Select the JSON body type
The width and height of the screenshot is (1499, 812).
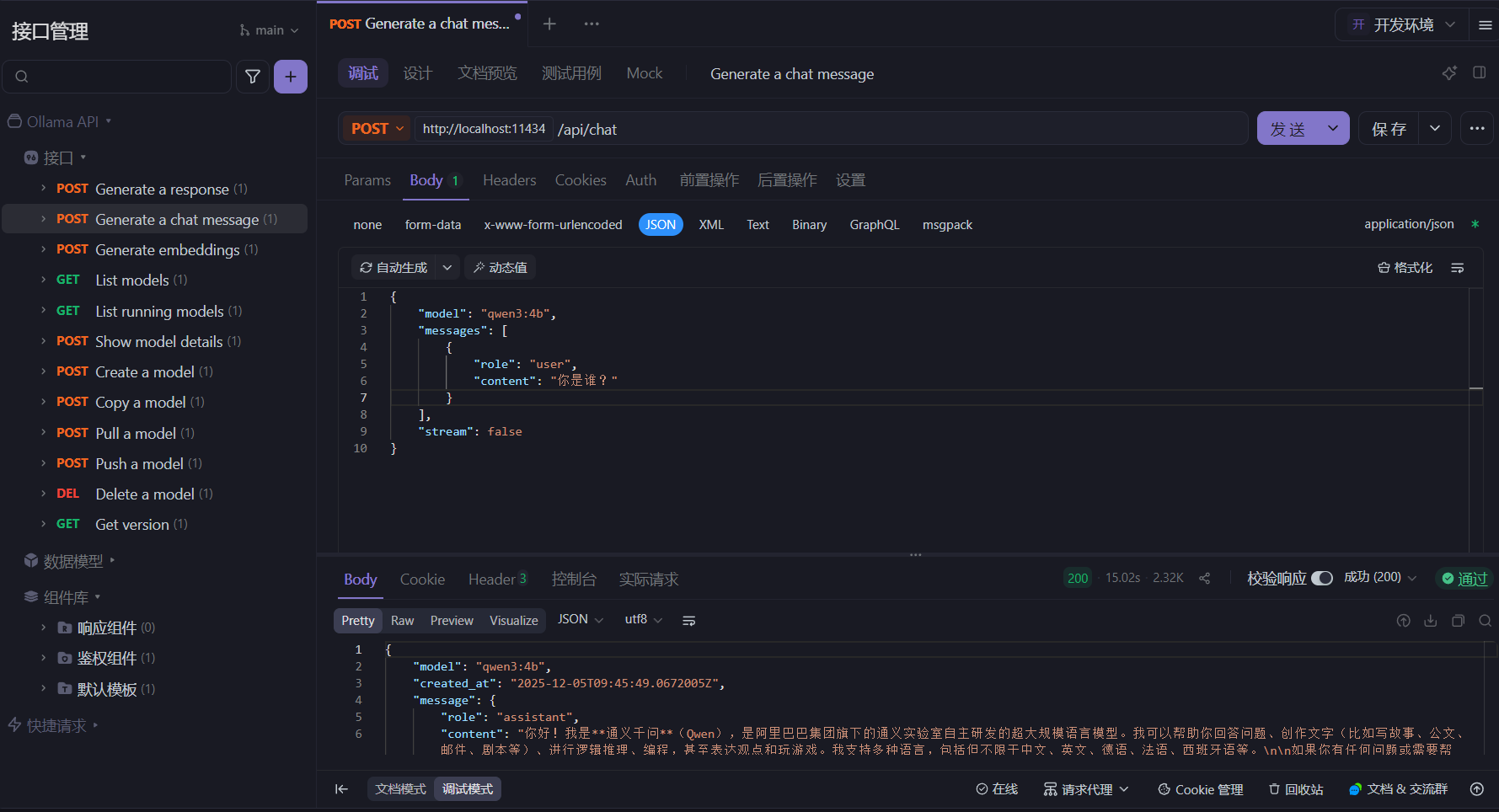point(661,225)
